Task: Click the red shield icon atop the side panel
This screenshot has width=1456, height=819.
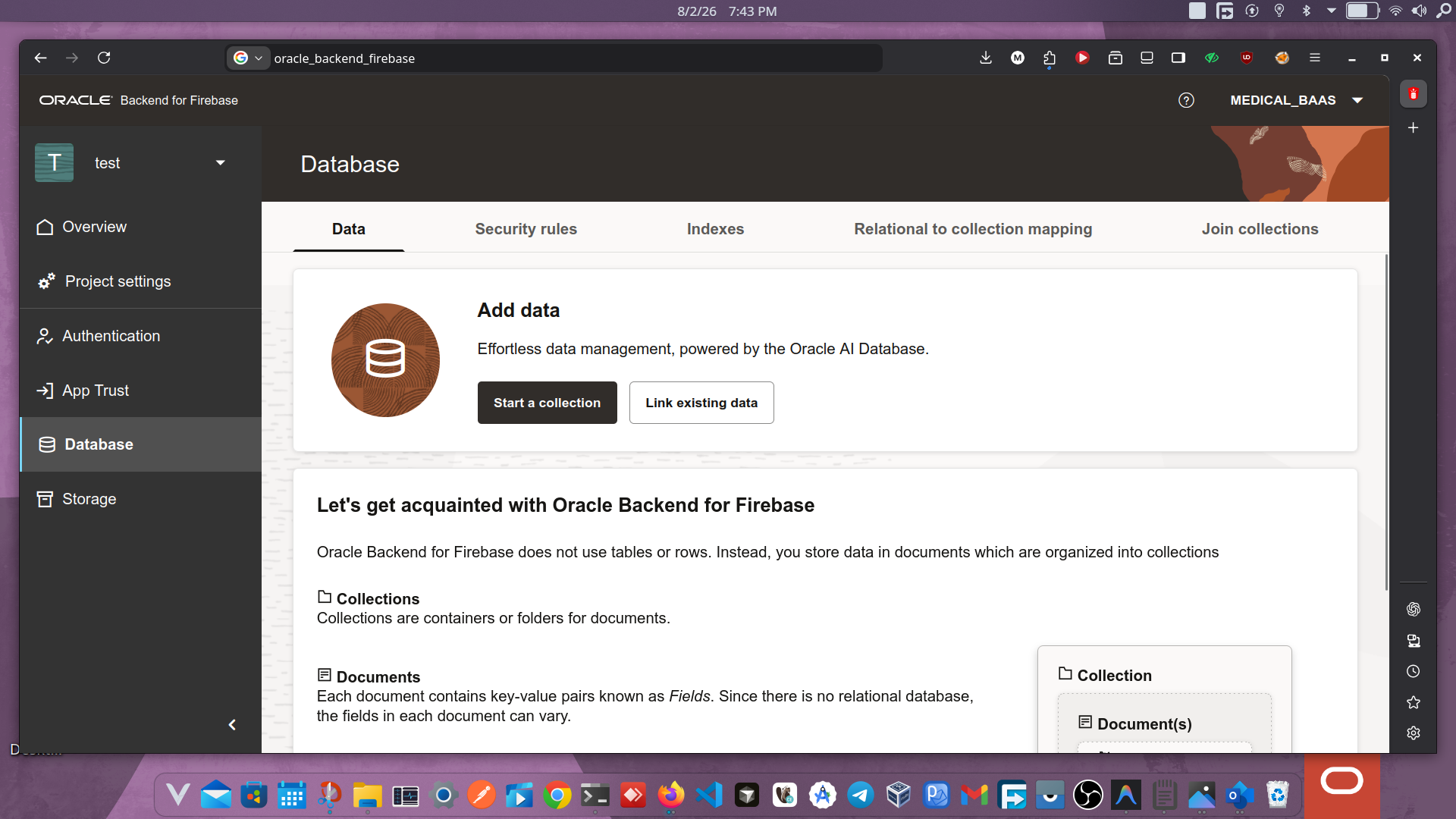Action: pyautogui.click(x=1413, y=94)
